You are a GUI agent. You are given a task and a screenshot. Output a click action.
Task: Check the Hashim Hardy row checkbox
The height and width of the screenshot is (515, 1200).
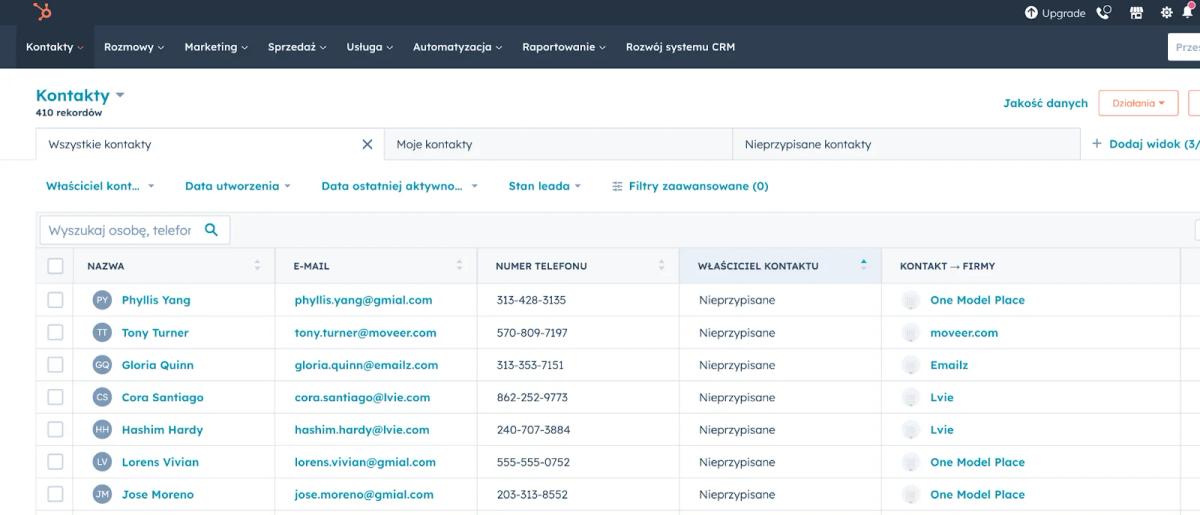click(55, 429)
